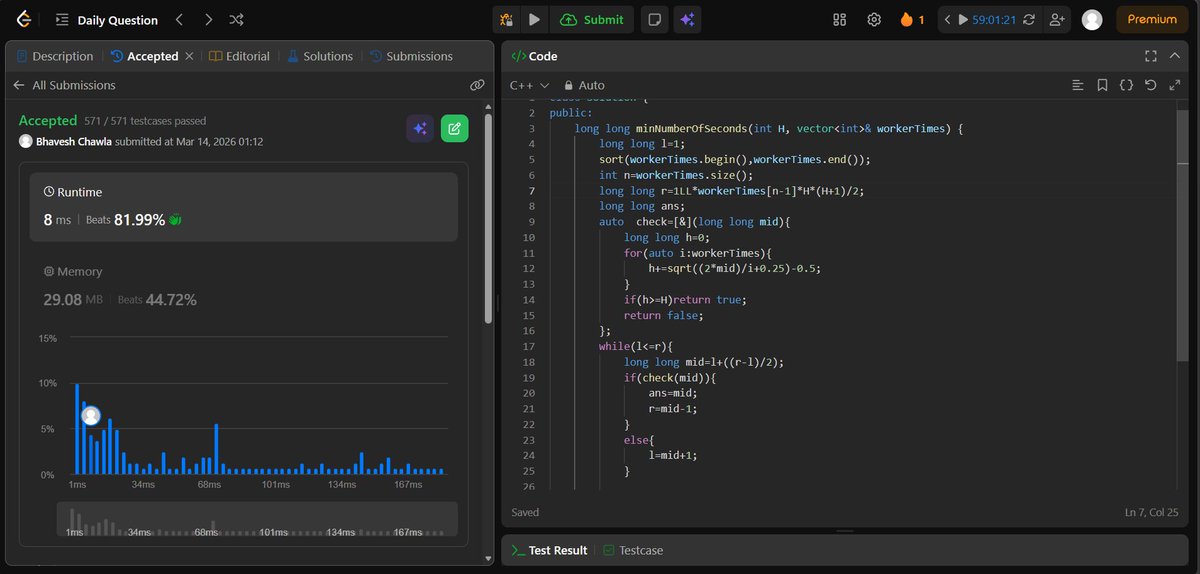Click the Premium button

1153,19
